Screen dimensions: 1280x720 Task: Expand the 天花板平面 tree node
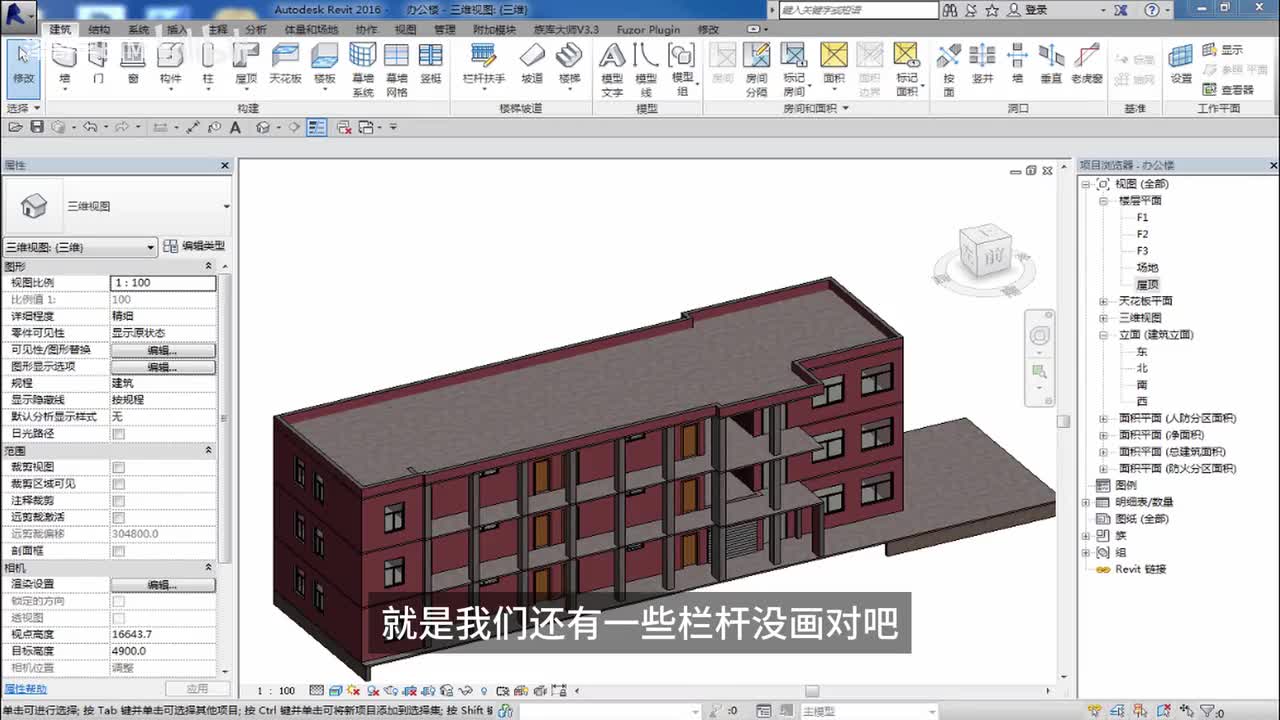tap(1104, 301)
